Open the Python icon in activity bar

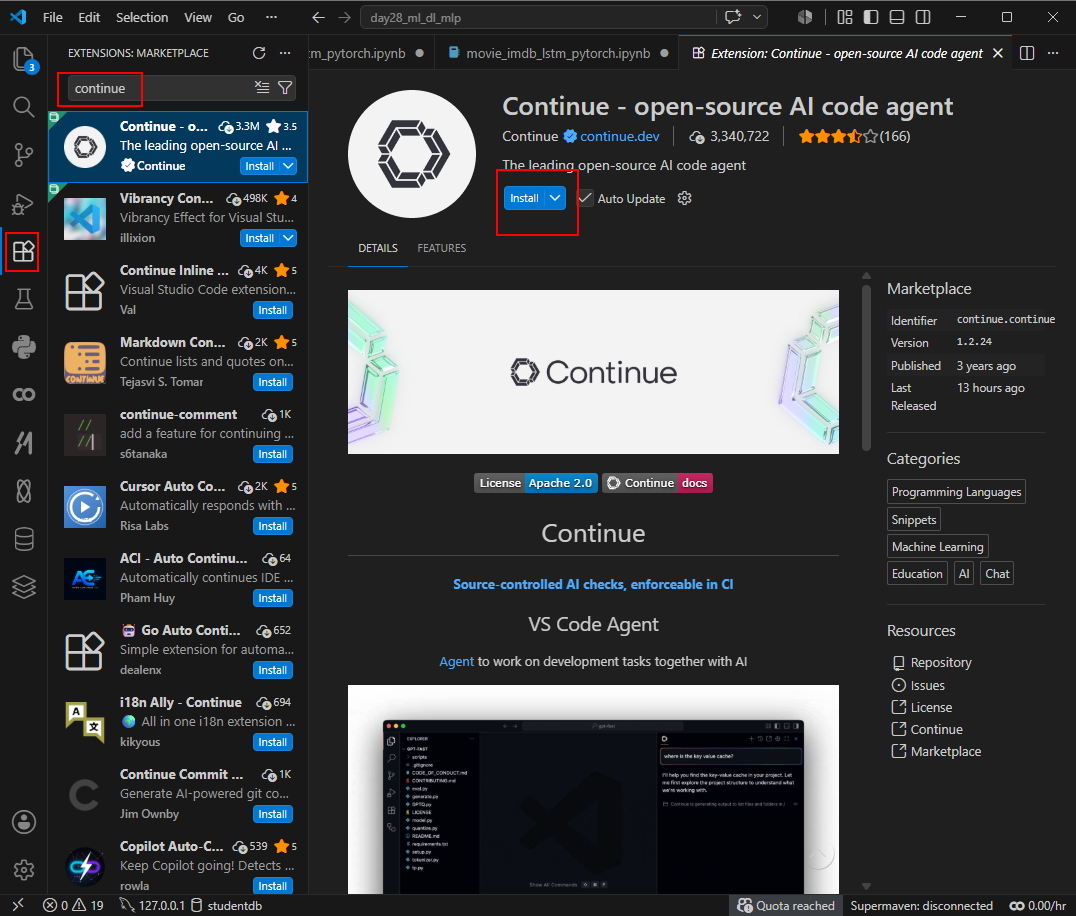23,347
